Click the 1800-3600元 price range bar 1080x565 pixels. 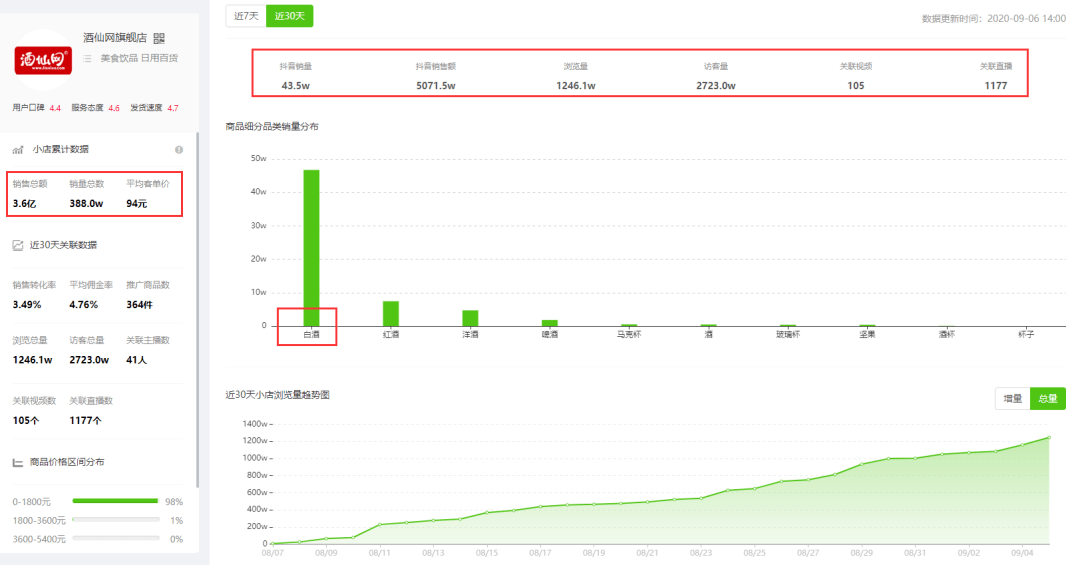(x=116, y=520)
